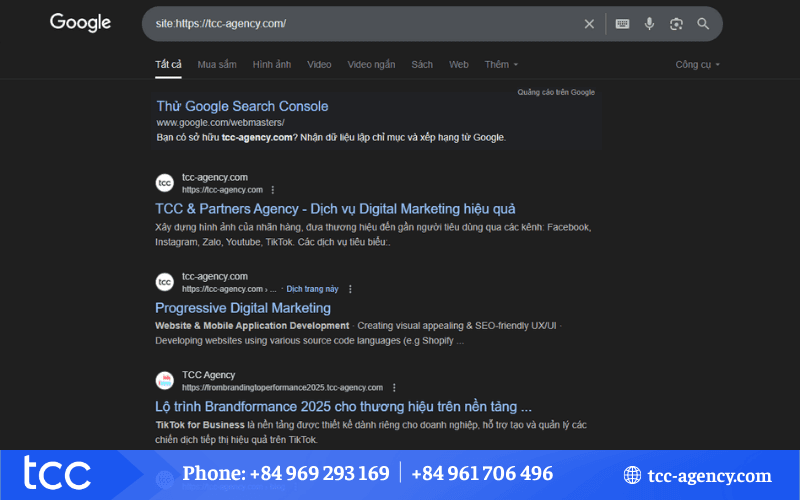Image resolution: width=800 pixels, height=500 pixels.
Task: Click globe icon in bottom banner
Action: pyautogui.click(x=632, y=475)
